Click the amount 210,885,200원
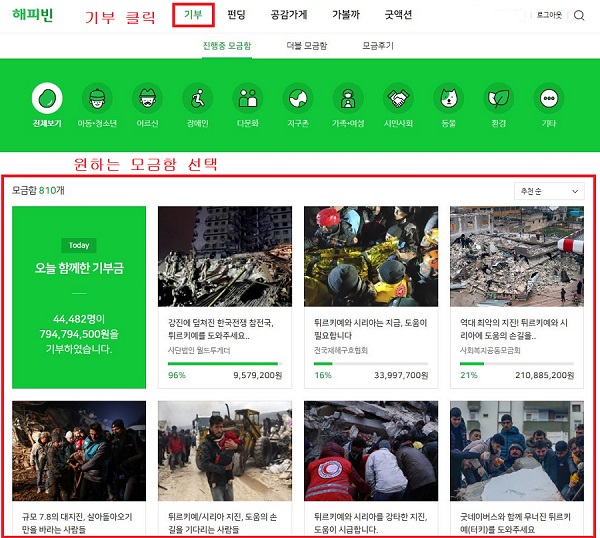 click(x=545, y=375)
